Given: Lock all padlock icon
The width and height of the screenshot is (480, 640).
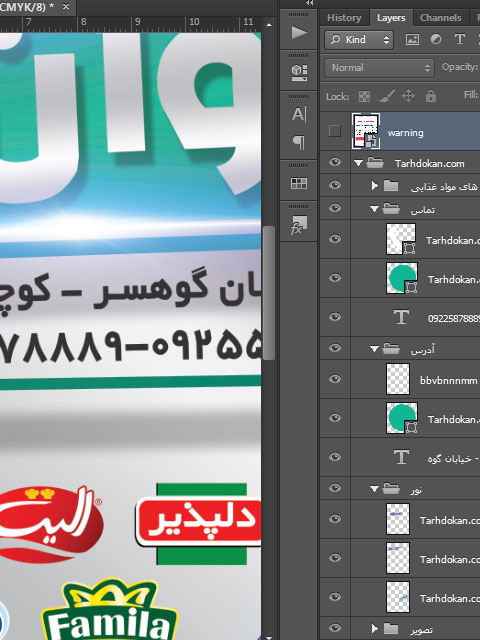Looking at the screenshot, I should click(431, 96).
